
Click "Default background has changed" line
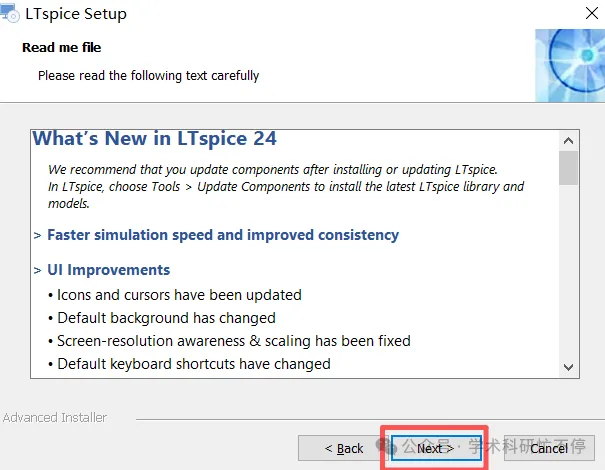[x=162, y=318]
